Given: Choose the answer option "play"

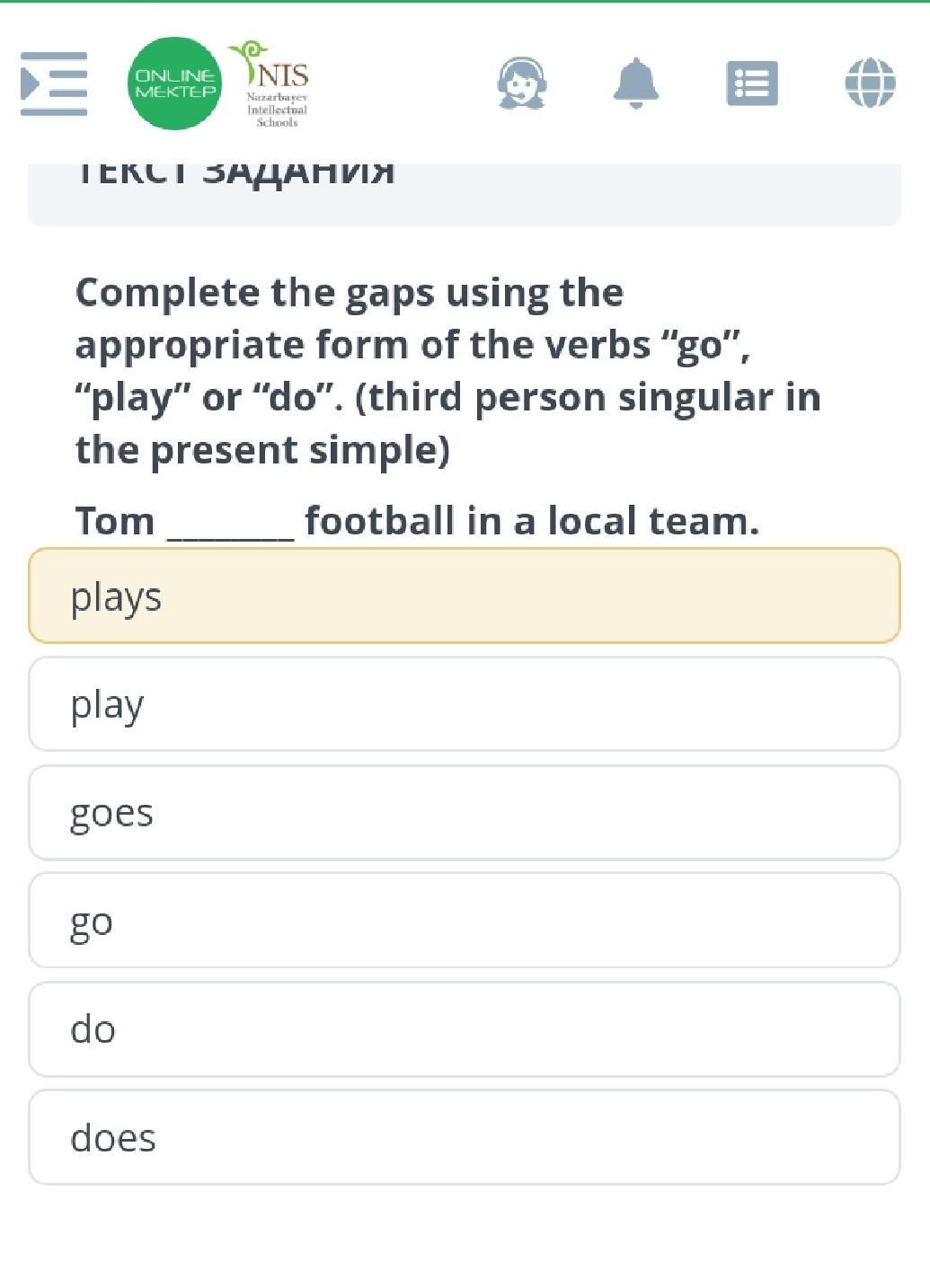Looking at the screenshot, I should (x=464, y=704).
